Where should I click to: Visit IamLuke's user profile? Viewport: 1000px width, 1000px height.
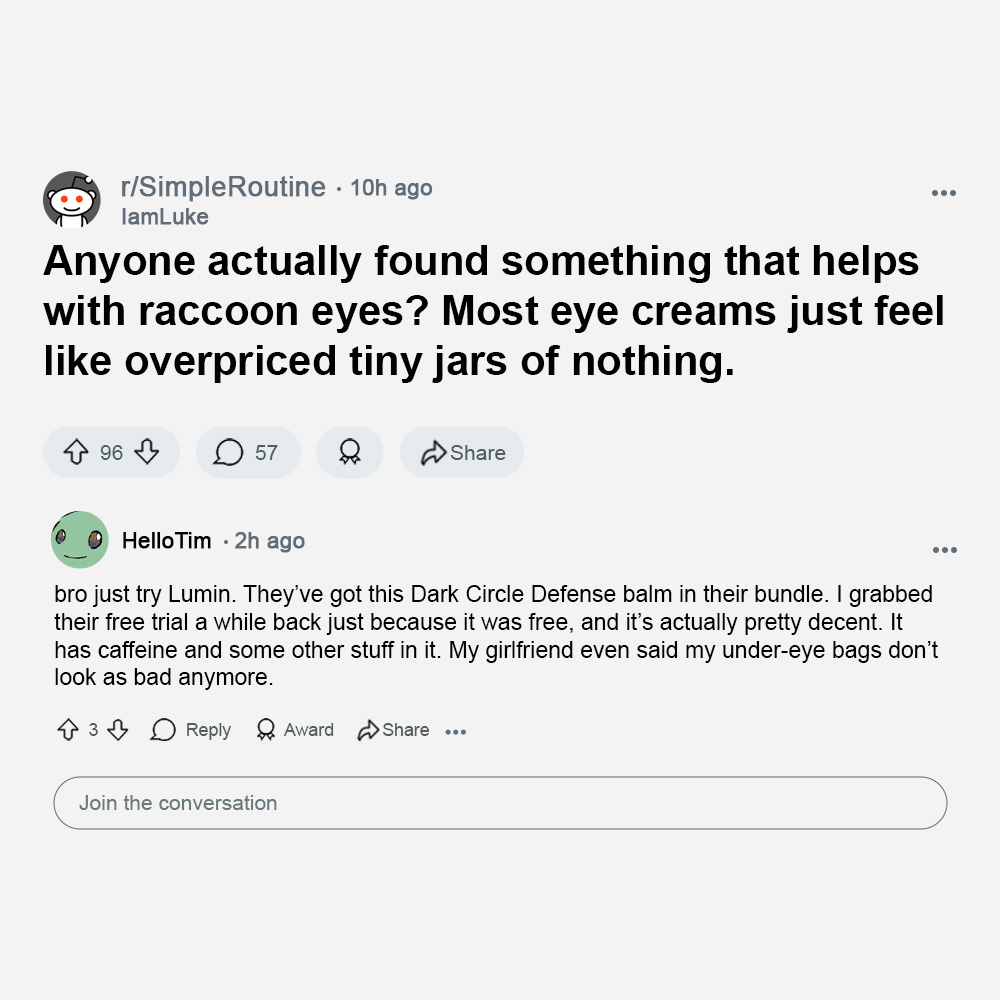[165, 217]
